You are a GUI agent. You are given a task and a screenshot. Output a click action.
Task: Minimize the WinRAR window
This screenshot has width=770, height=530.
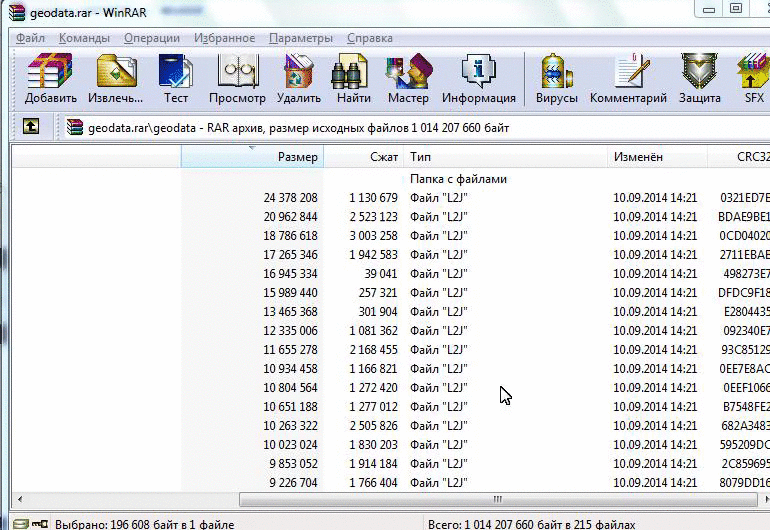click(709, 8)
